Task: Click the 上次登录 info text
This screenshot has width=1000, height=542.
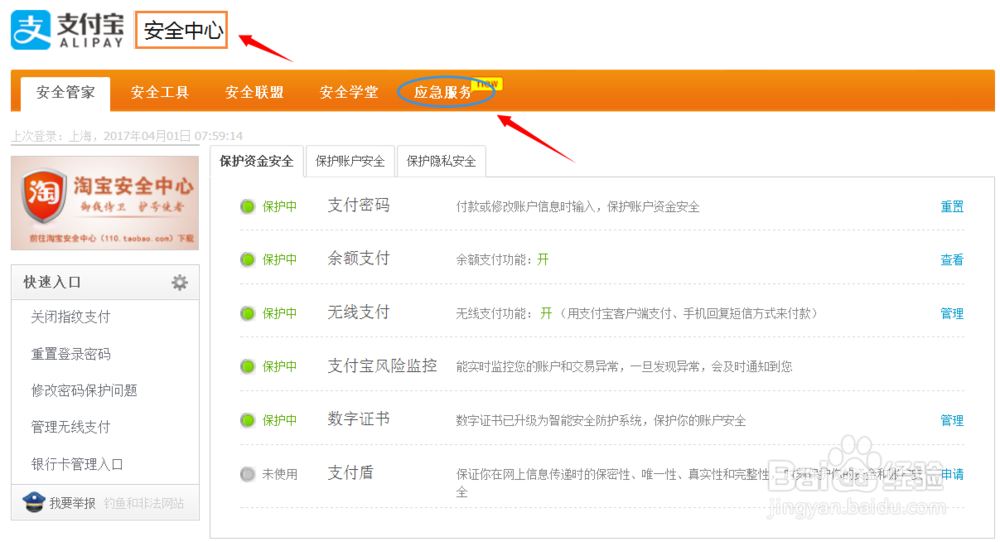Action: [x=127, y=136]
